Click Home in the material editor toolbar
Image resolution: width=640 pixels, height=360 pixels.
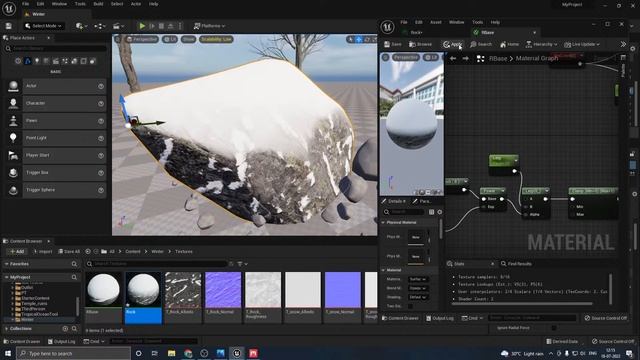click(509, 44)
